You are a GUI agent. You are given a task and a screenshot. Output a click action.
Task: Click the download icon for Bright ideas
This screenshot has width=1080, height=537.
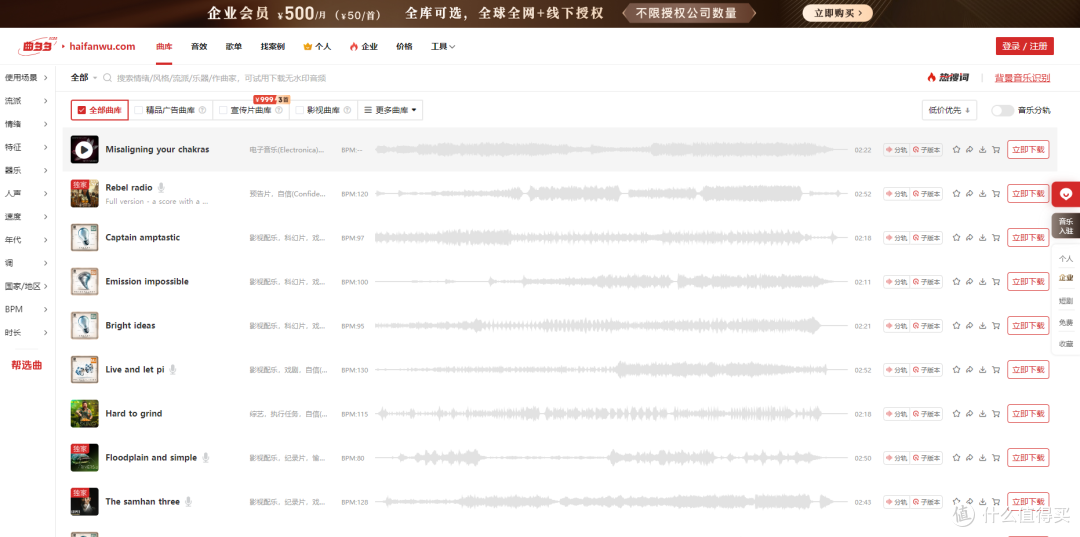point(982,326)
